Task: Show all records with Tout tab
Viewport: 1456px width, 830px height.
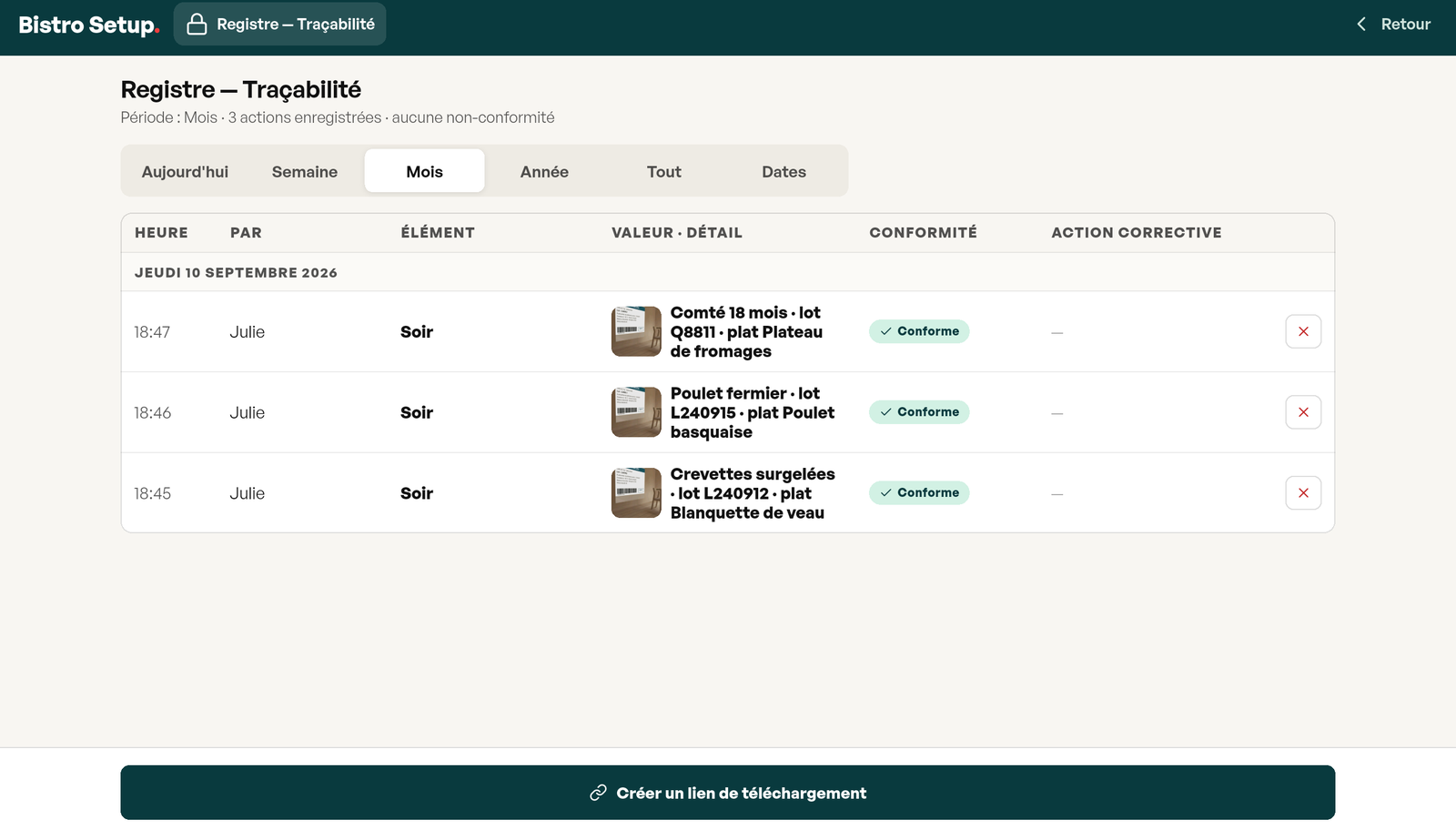Action: (664, 171)
